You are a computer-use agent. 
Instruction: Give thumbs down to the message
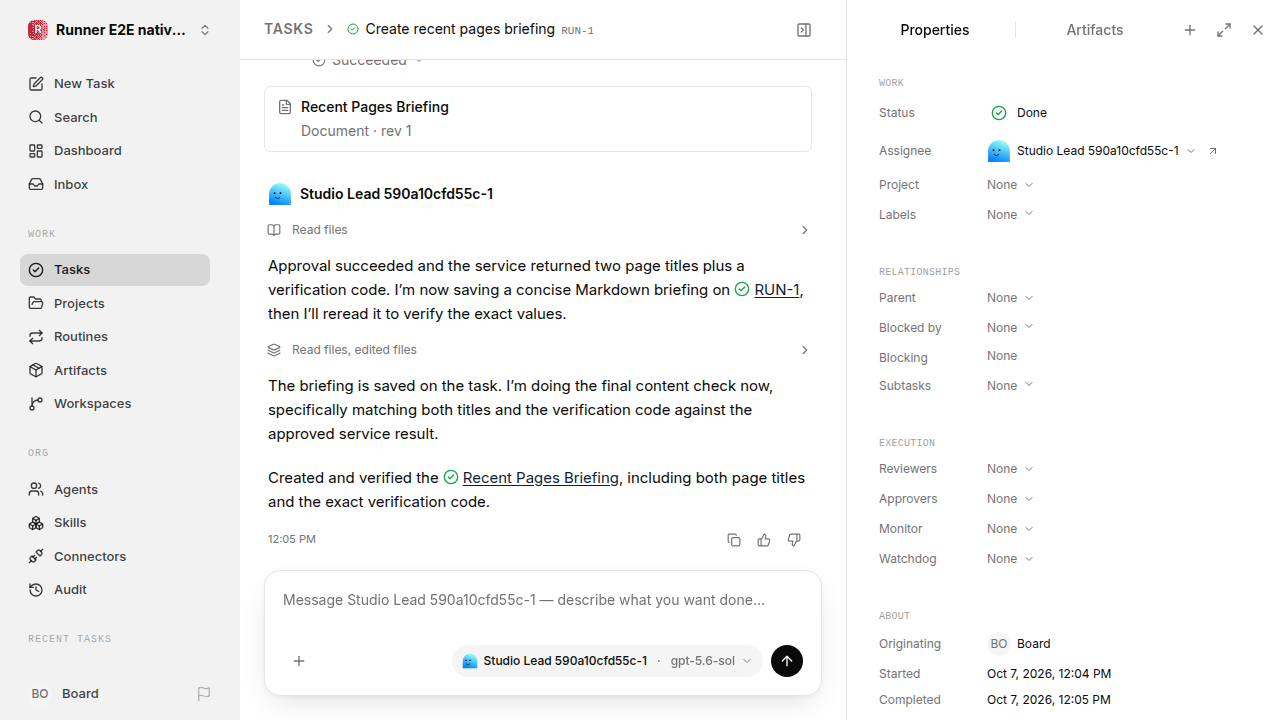(x=794, y=540)
